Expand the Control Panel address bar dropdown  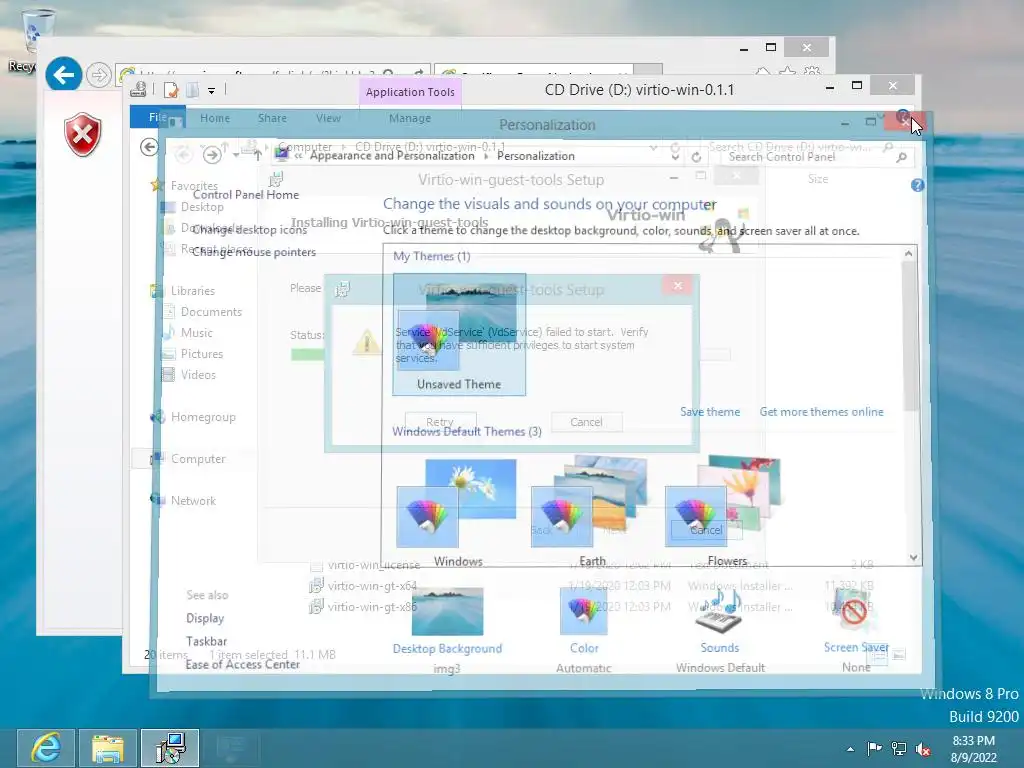675,157
